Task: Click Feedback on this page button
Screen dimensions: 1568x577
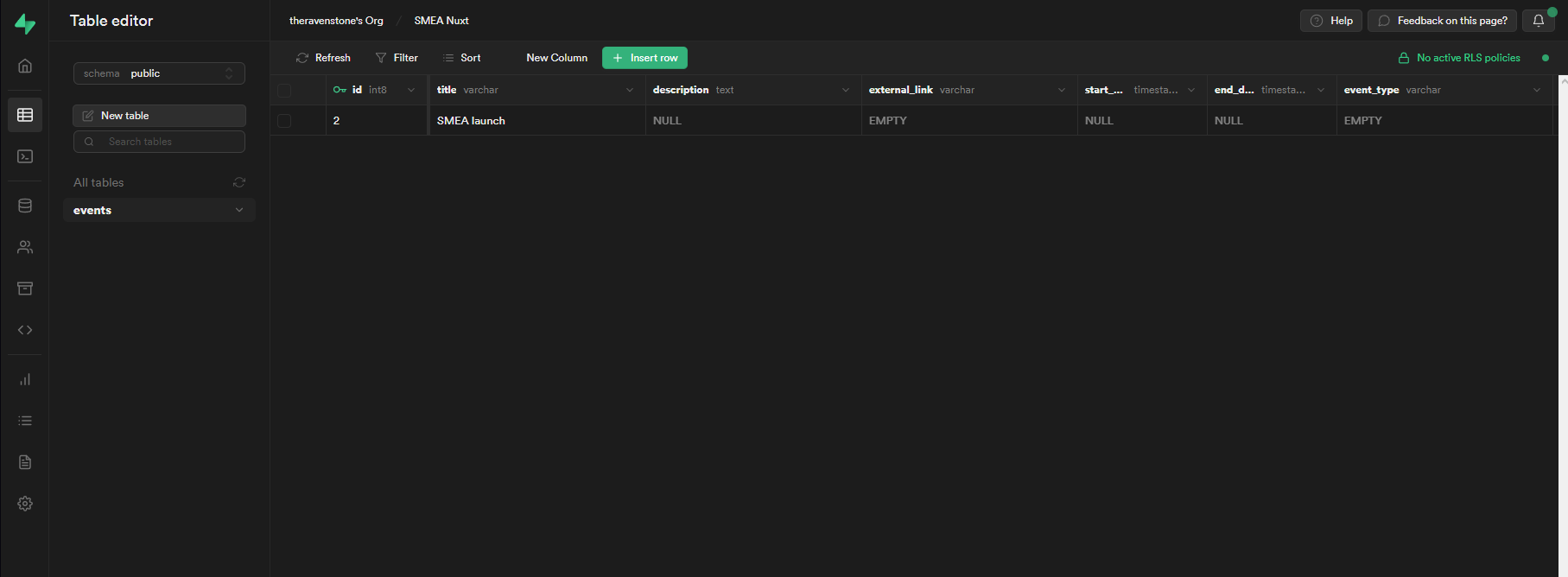Action: [x=1442, y=21]
